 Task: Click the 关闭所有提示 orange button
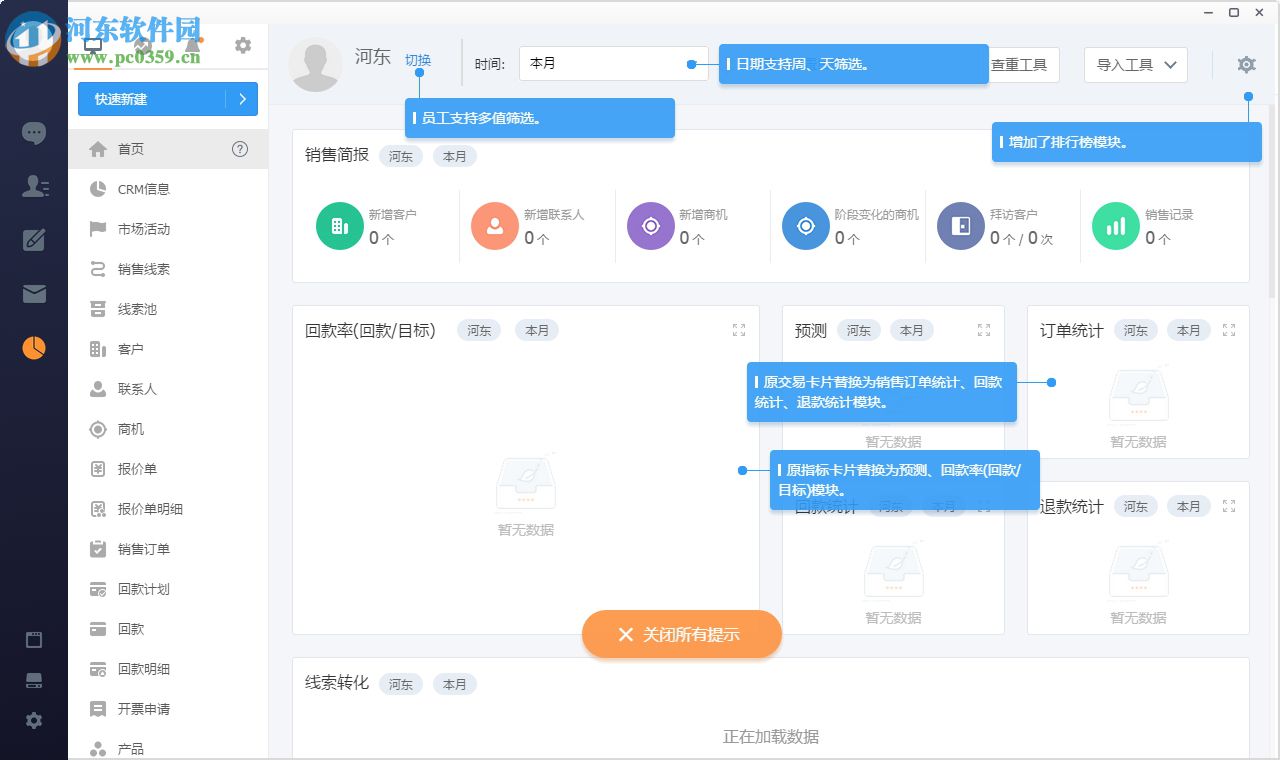click(x=681, y=634)
